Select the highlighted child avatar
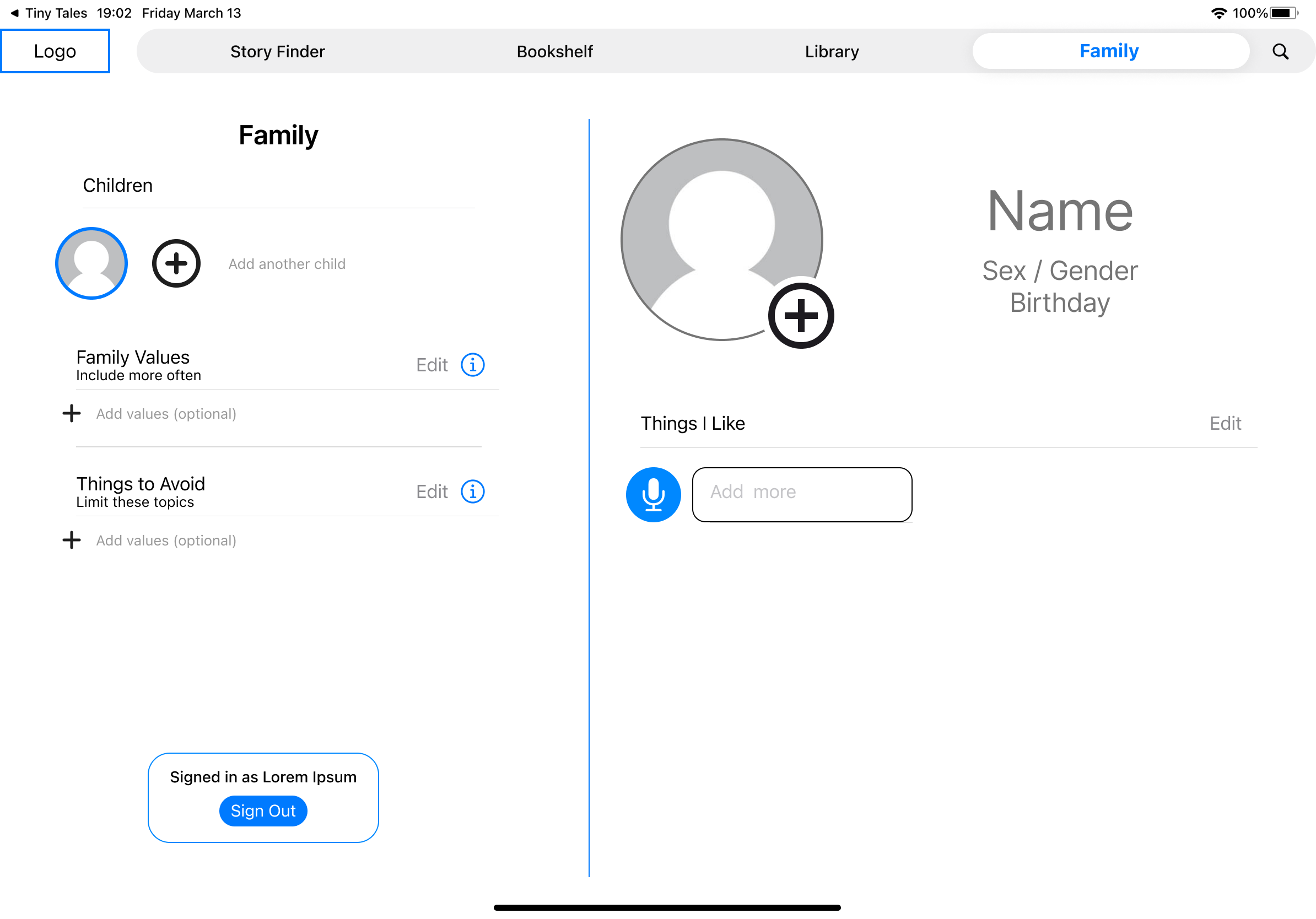The width and height of the screenshot is (1316, 919). [x=90, y=263]
